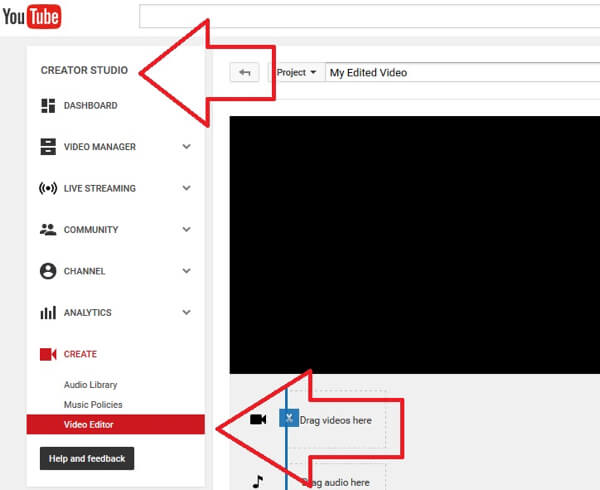Click the Help and feedback button
The width and height of the screenshot is (600, 490).
[x=87, y=458]
